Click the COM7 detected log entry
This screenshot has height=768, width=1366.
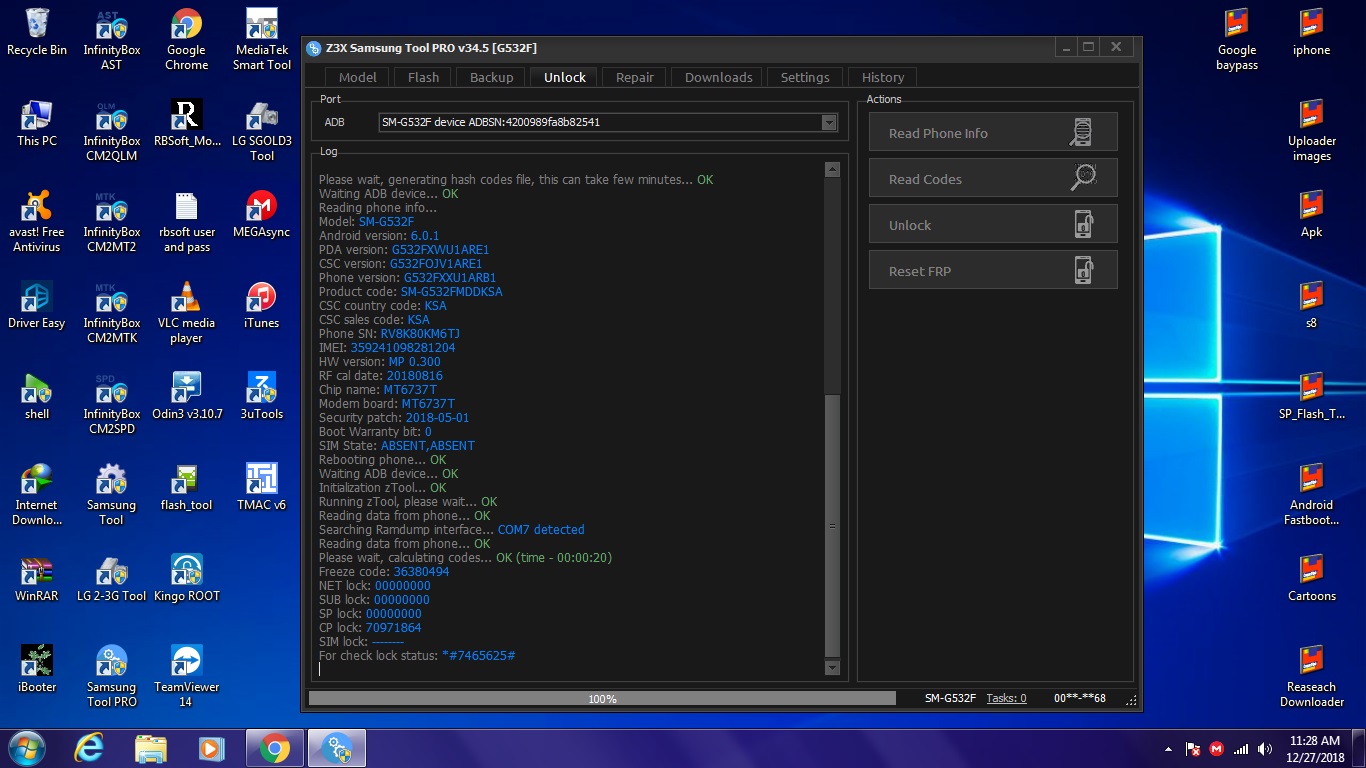click(541, 530)
